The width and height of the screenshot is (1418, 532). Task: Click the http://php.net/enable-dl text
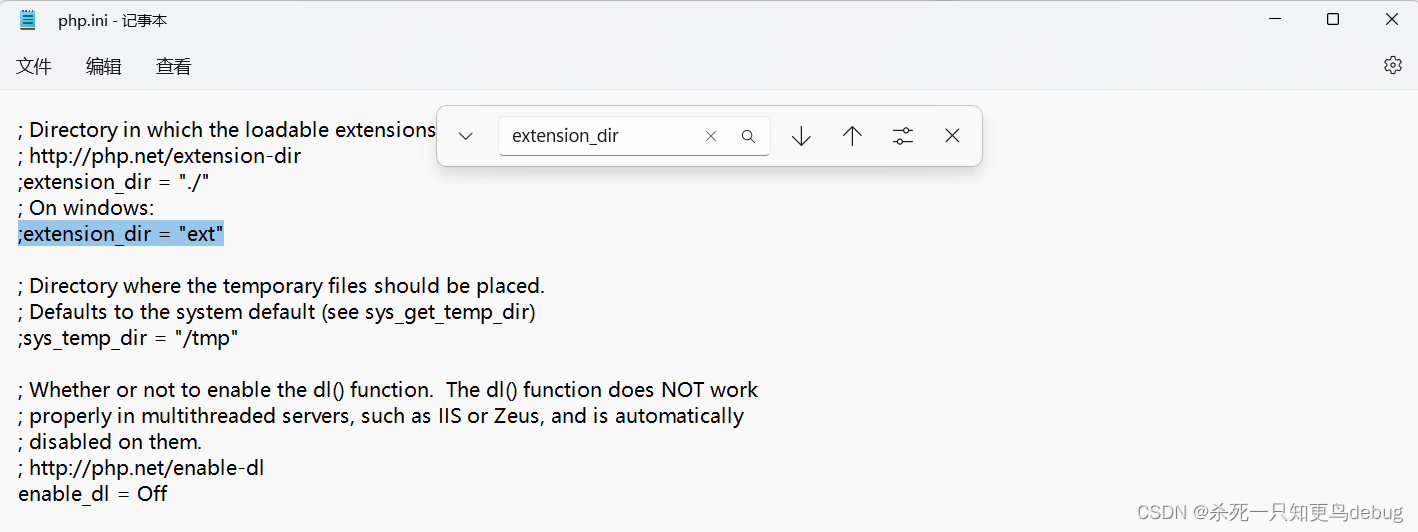coord(147,468)
